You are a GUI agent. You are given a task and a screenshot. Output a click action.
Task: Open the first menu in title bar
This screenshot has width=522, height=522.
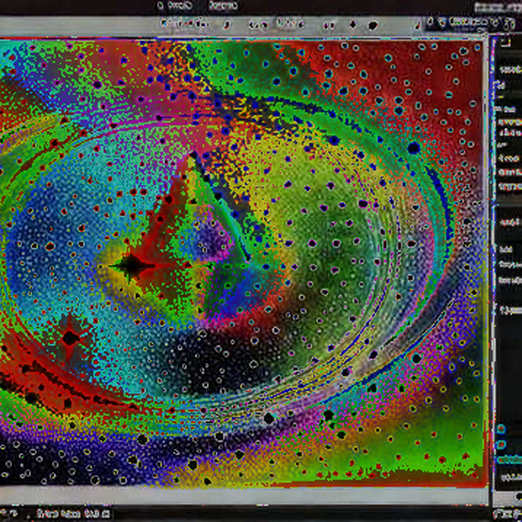[175, 5]
